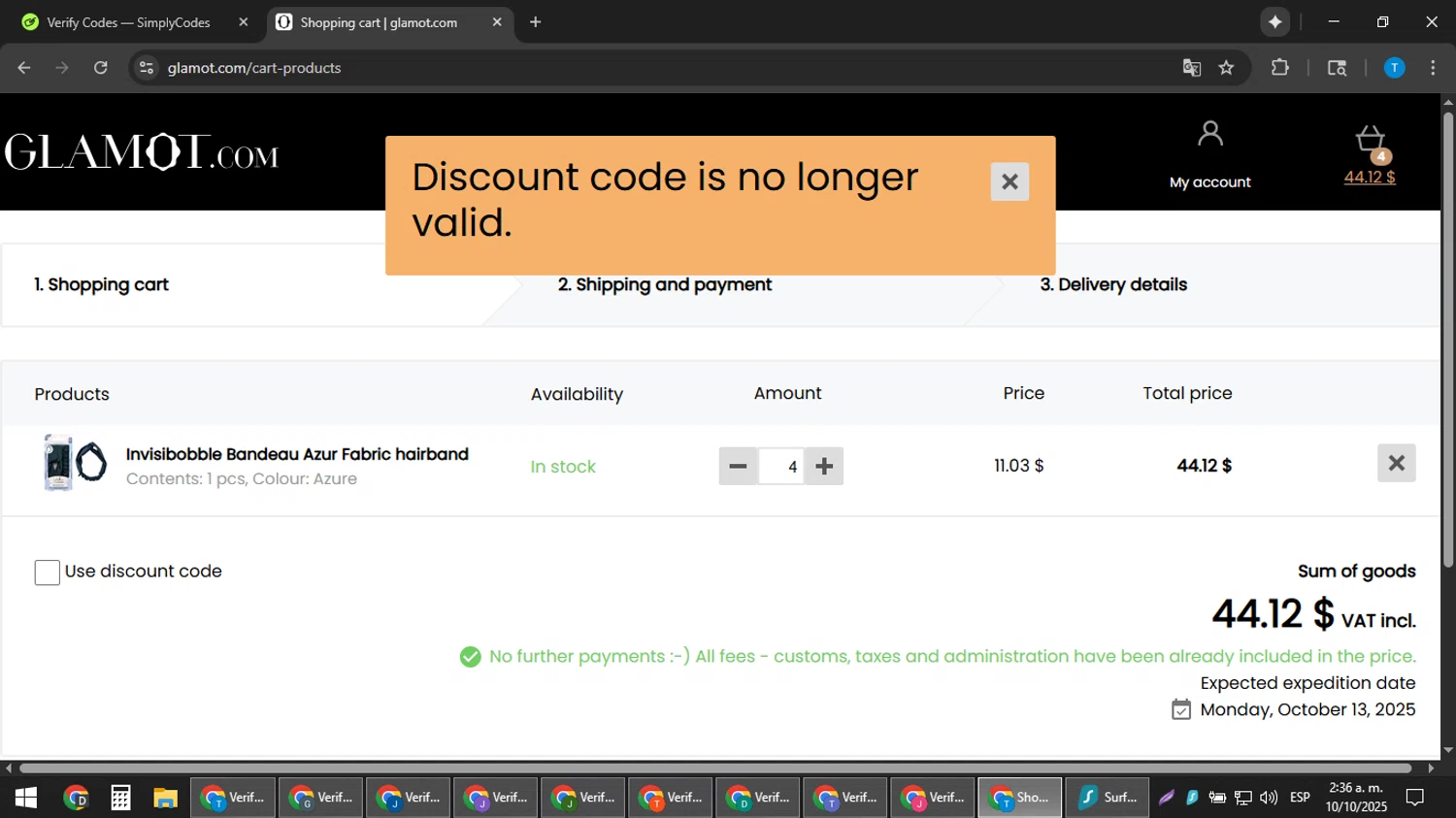Remove Invisibobble hairband from cart
Image resolution: width=1456 pixels, height=818 pixels.
coord(1396,463)
